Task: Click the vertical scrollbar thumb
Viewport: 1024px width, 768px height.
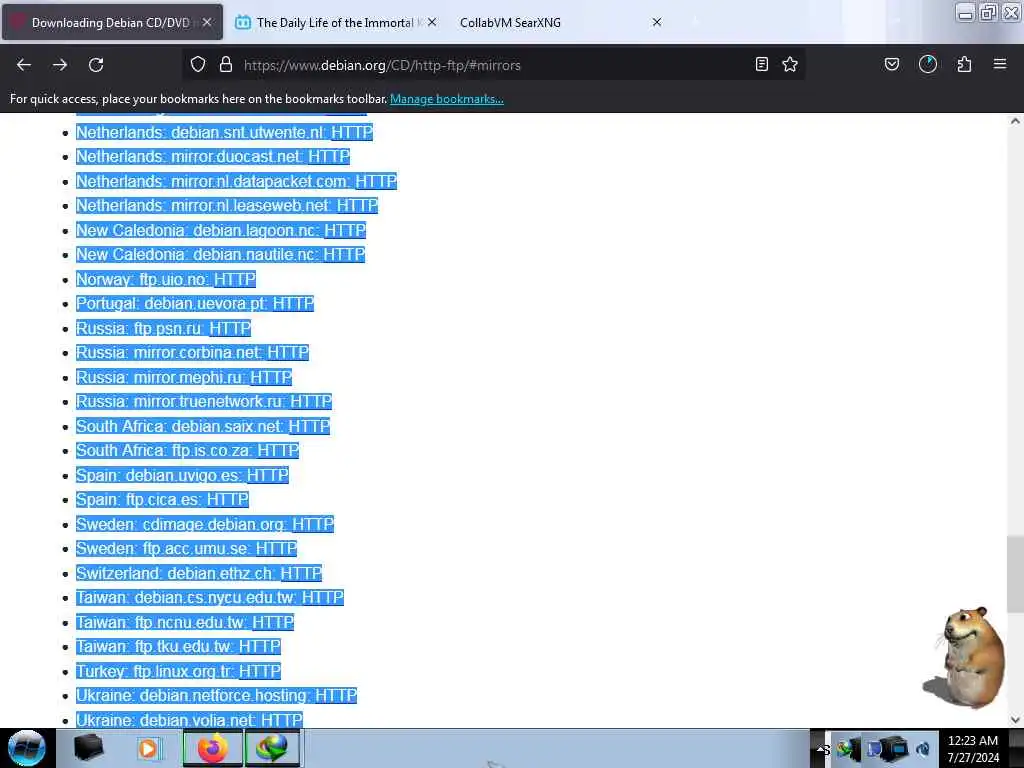Action: pos(1015,575)
